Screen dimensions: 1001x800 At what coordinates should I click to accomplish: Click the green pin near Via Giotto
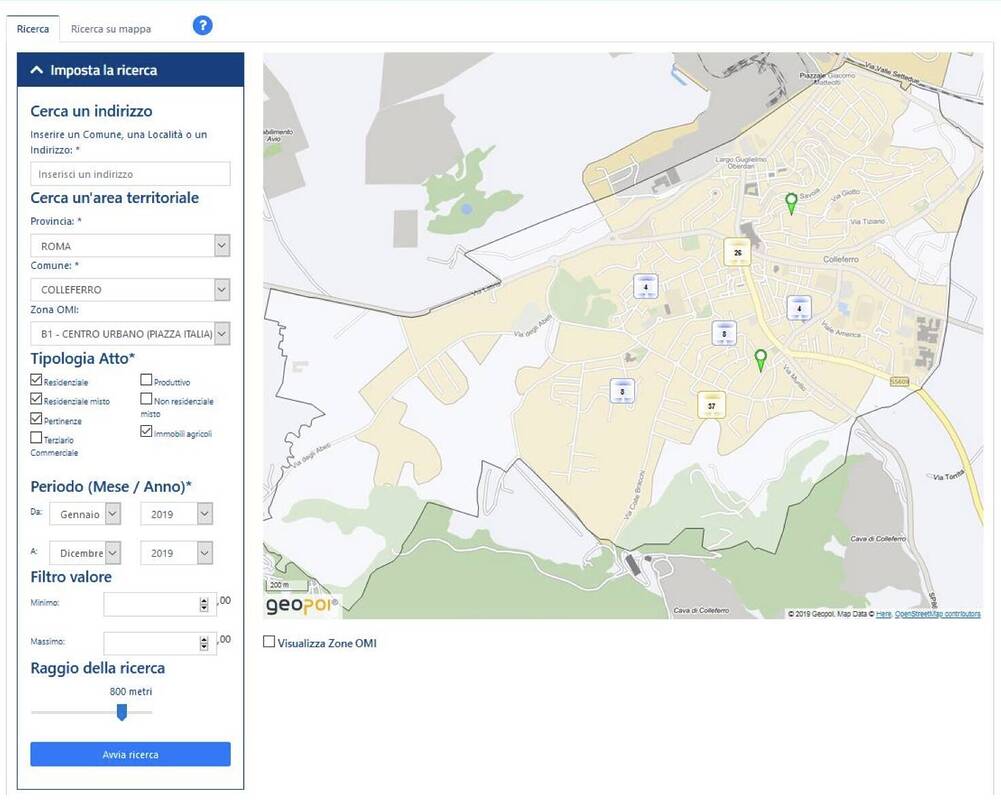[791, 204]
